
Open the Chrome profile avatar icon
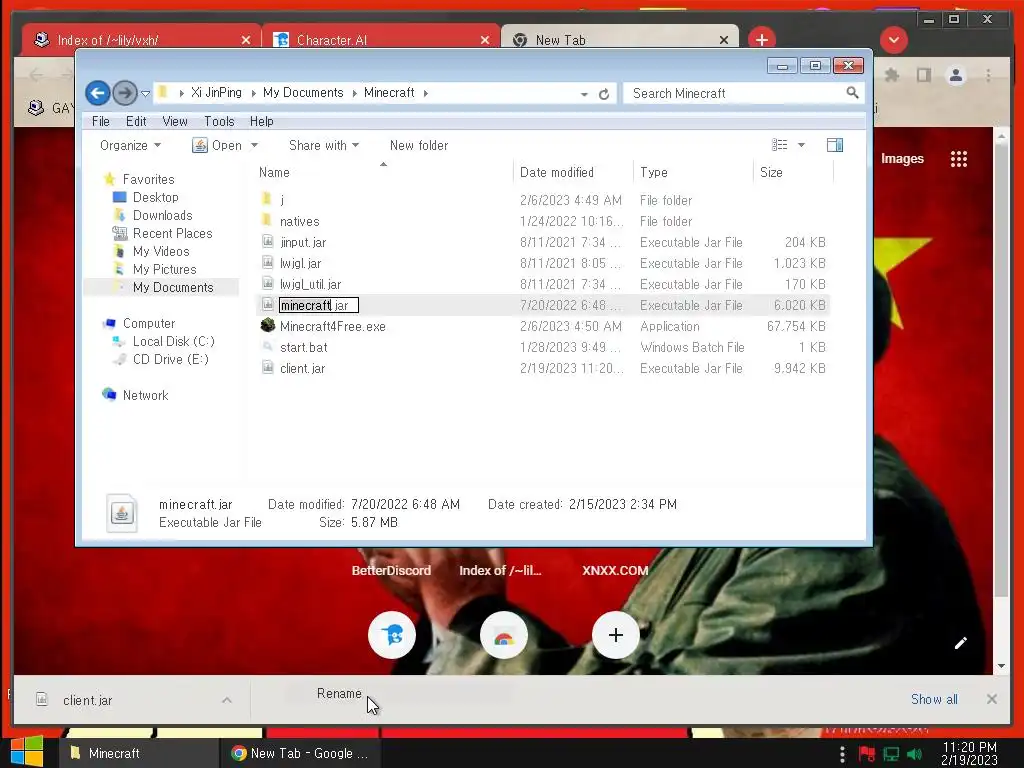pos(955,75)
